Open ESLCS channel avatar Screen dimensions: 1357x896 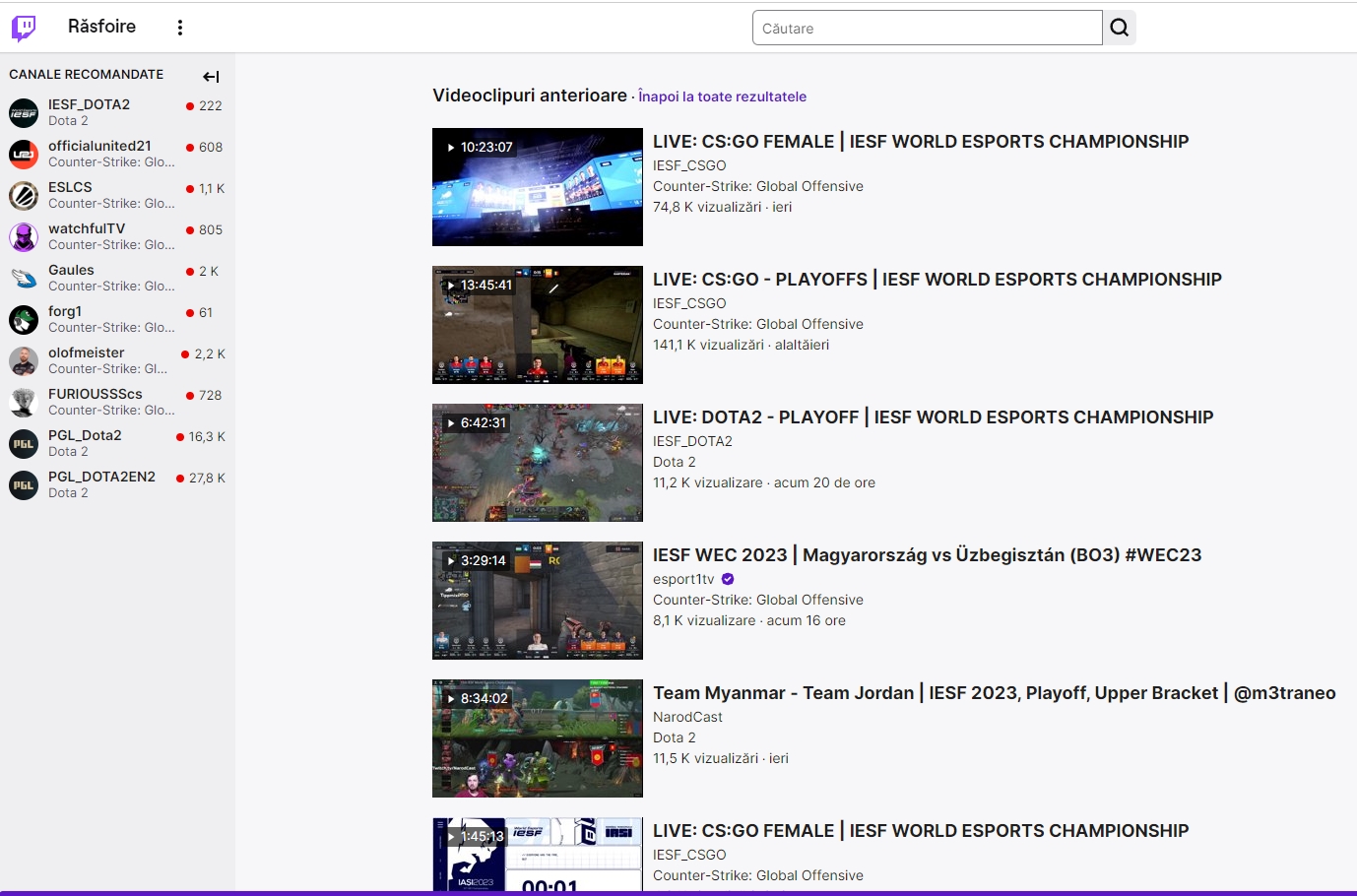coord(24,196)
